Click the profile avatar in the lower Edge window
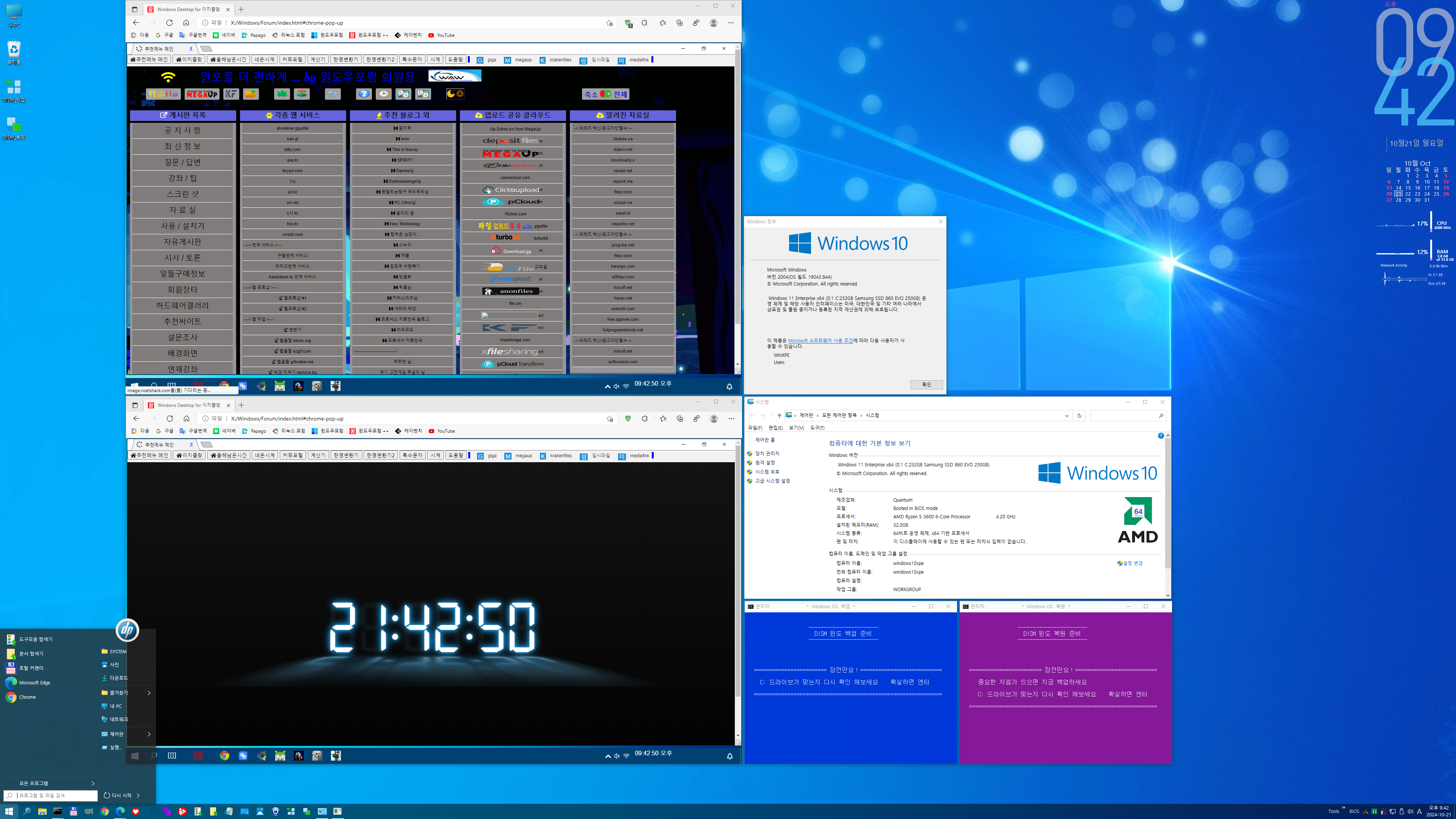 pos(714,419)
